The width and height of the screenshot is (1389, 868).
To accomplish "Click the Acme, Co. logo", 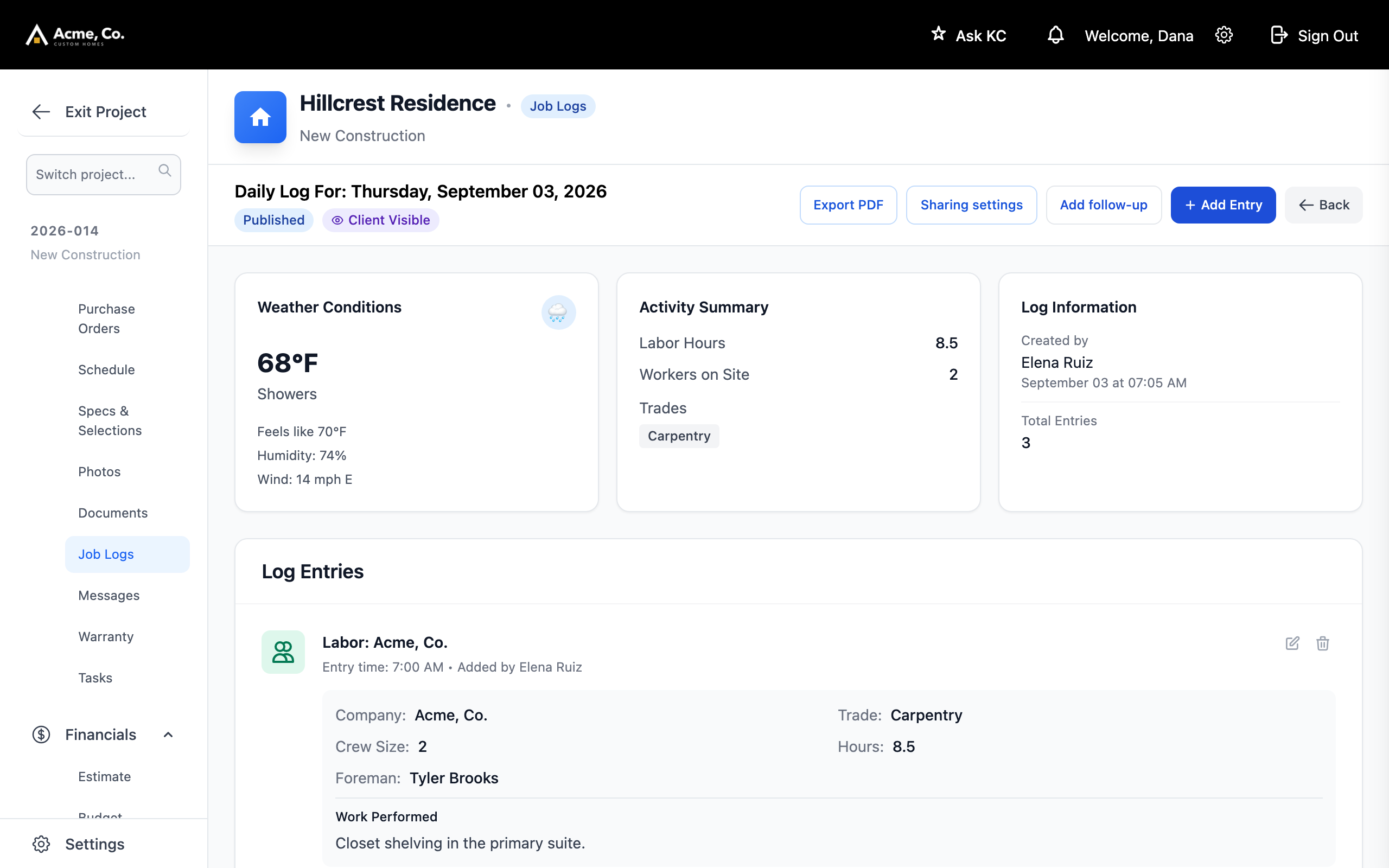I will [75, 35].
